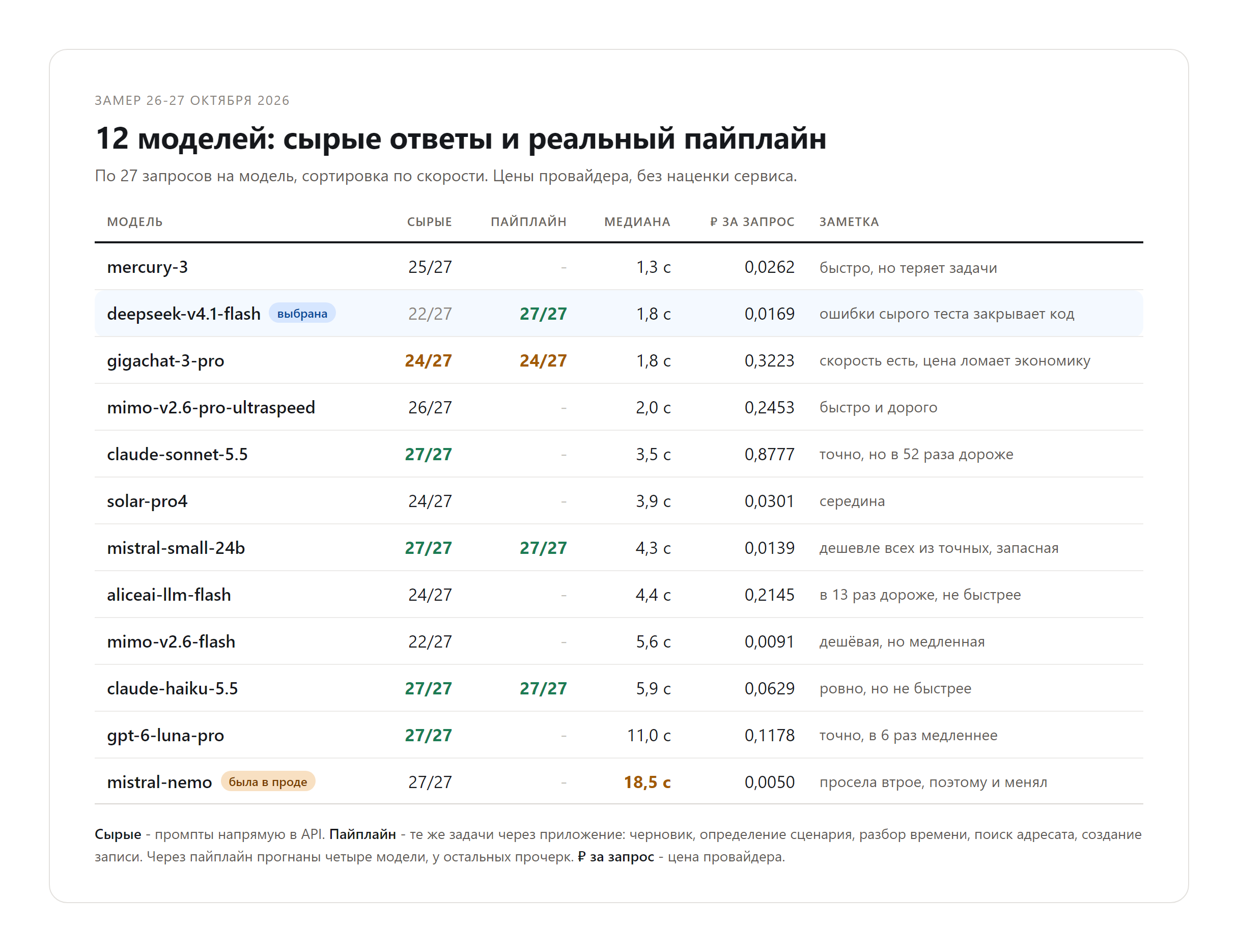Screen dimensions: 1238x952
Task: Select the gigachat-3-pro model name
Action: [165, 360]
